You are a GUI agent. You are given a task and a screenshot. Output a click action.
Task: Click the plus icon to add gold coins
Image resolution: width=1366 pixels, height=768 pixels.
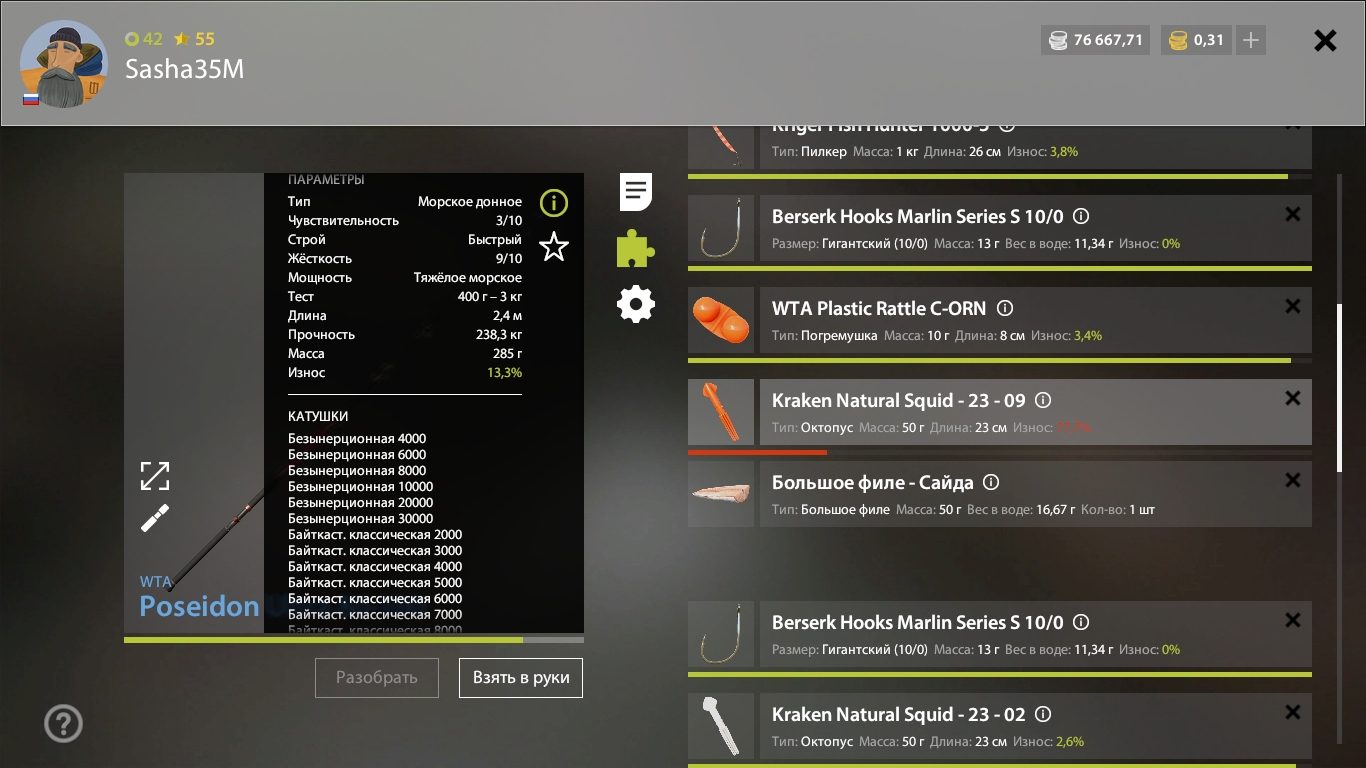click(1250, 40)
